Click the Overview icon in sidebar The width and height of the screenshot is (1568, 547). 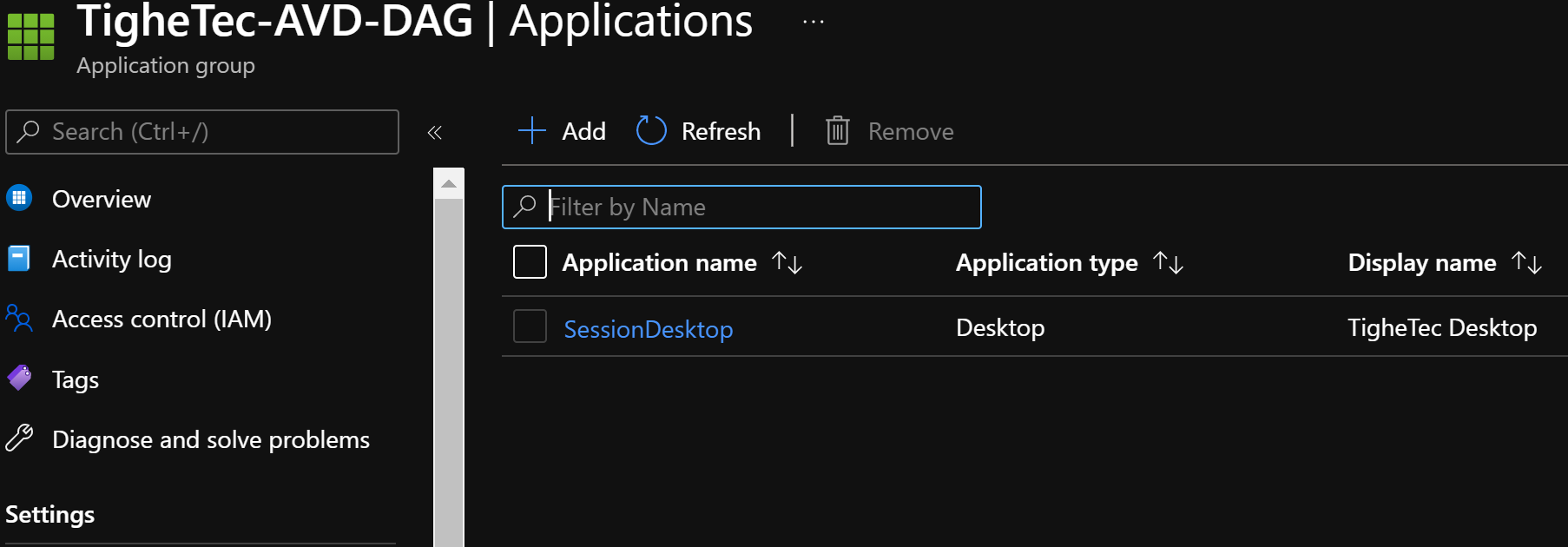point(19,199)
